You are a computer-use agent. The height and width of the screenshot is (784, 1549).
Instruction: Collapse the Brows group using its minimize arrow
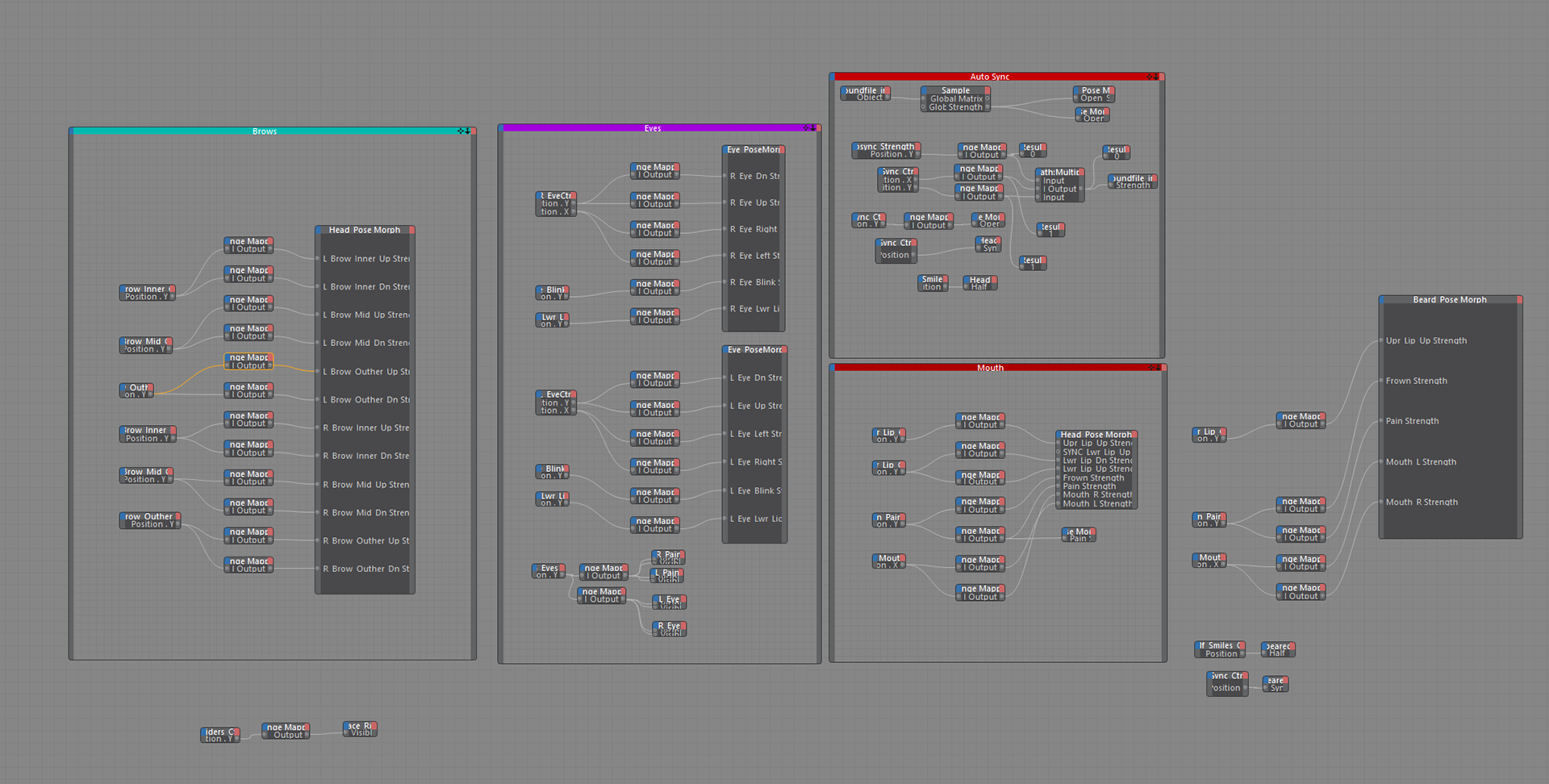pos(468,130)
